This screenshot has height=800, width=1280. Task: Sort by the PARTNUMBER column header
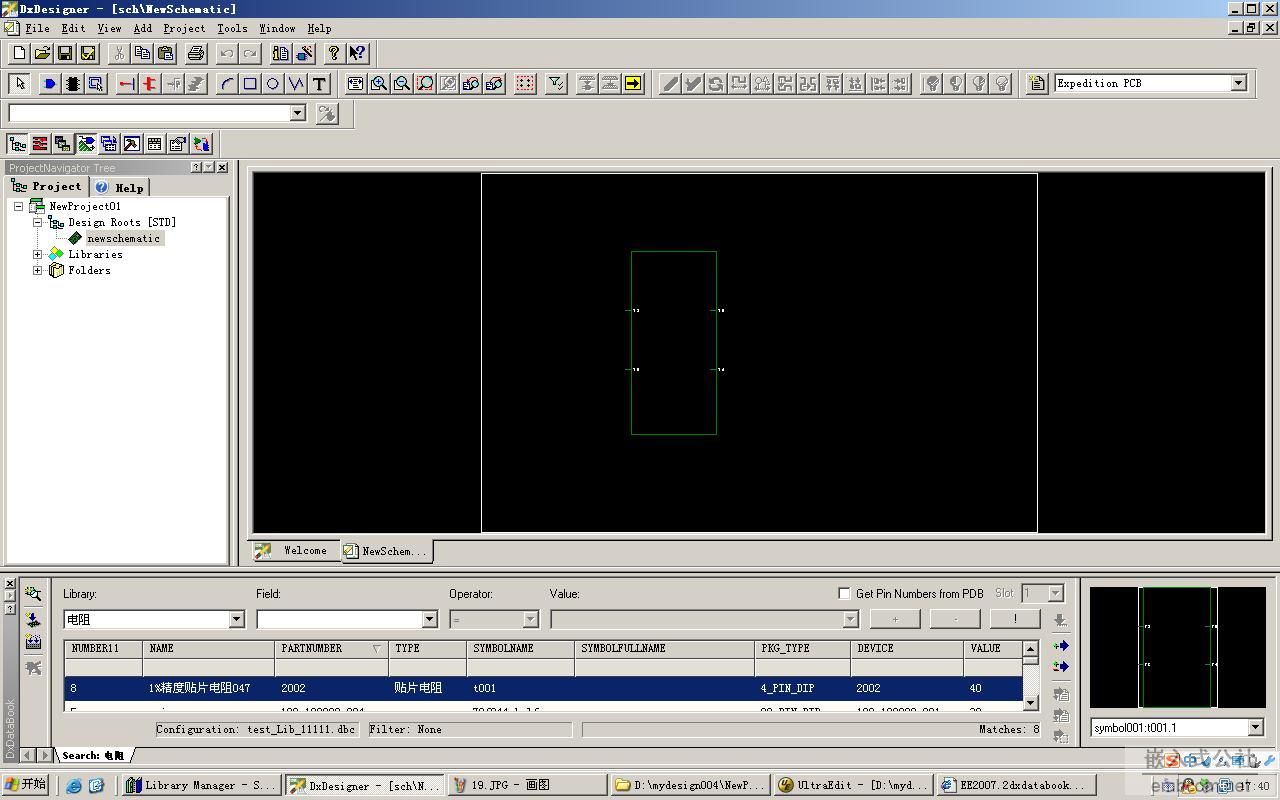tap(331, 648)
